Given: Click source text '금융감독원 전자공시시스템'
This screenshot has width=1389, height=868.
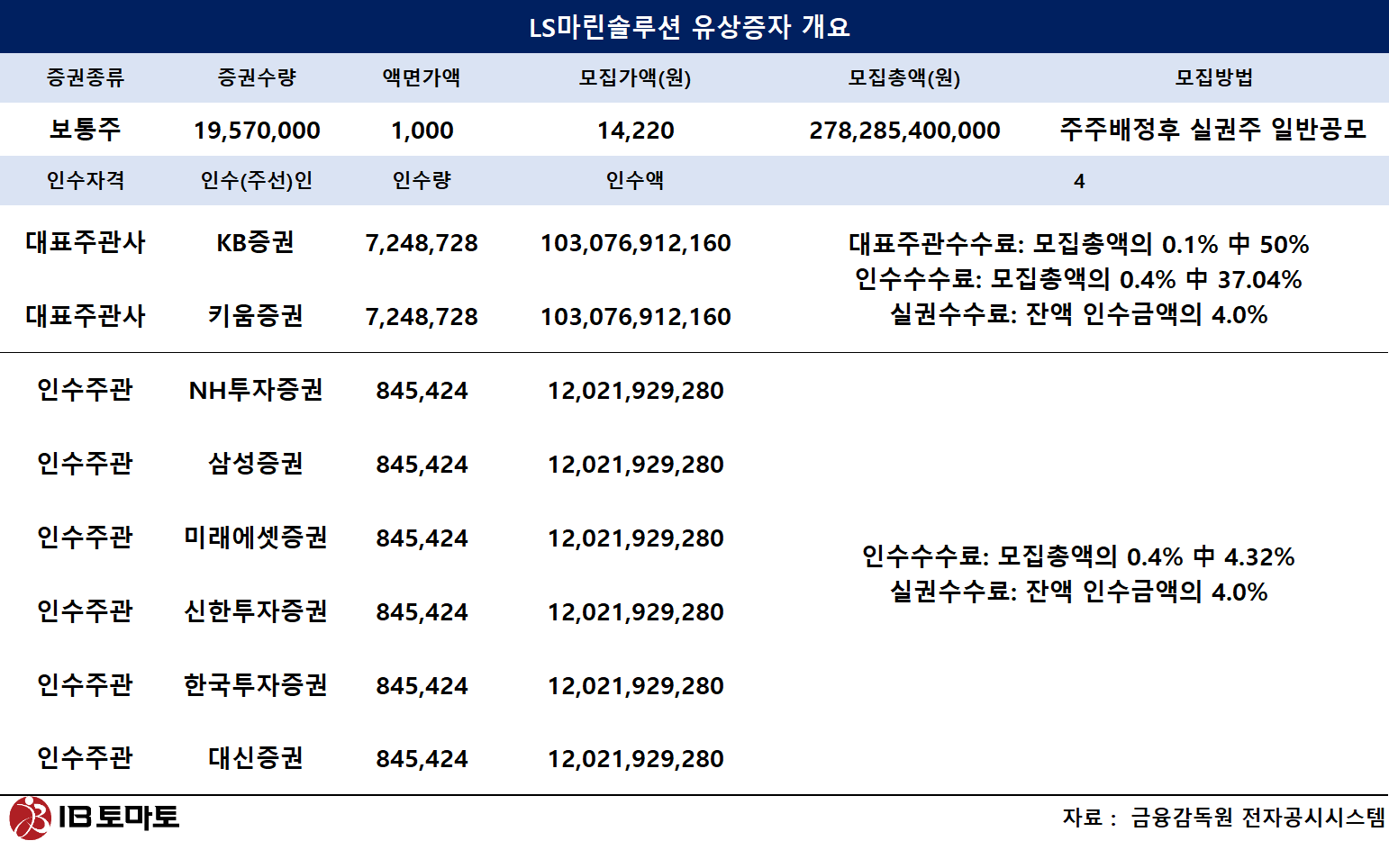Looking at the screenshot, I should [1257, 818].
